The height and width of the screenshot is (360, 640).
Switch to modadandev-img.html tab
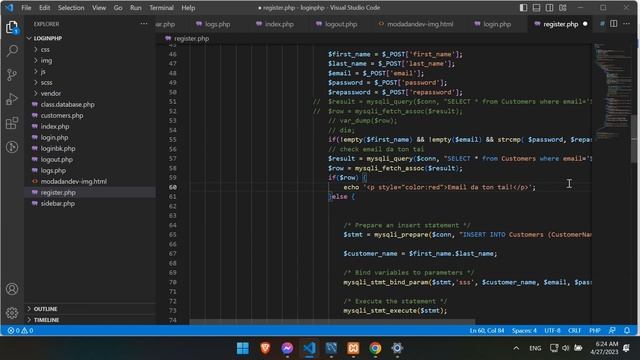416,24
